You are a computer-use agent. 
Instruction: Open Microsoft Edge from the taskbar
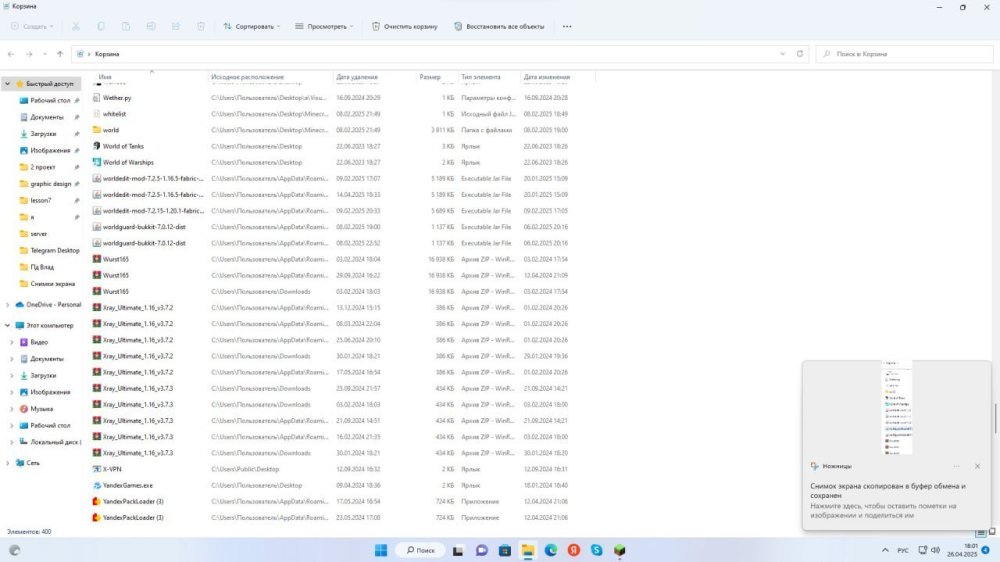(550, 550)
